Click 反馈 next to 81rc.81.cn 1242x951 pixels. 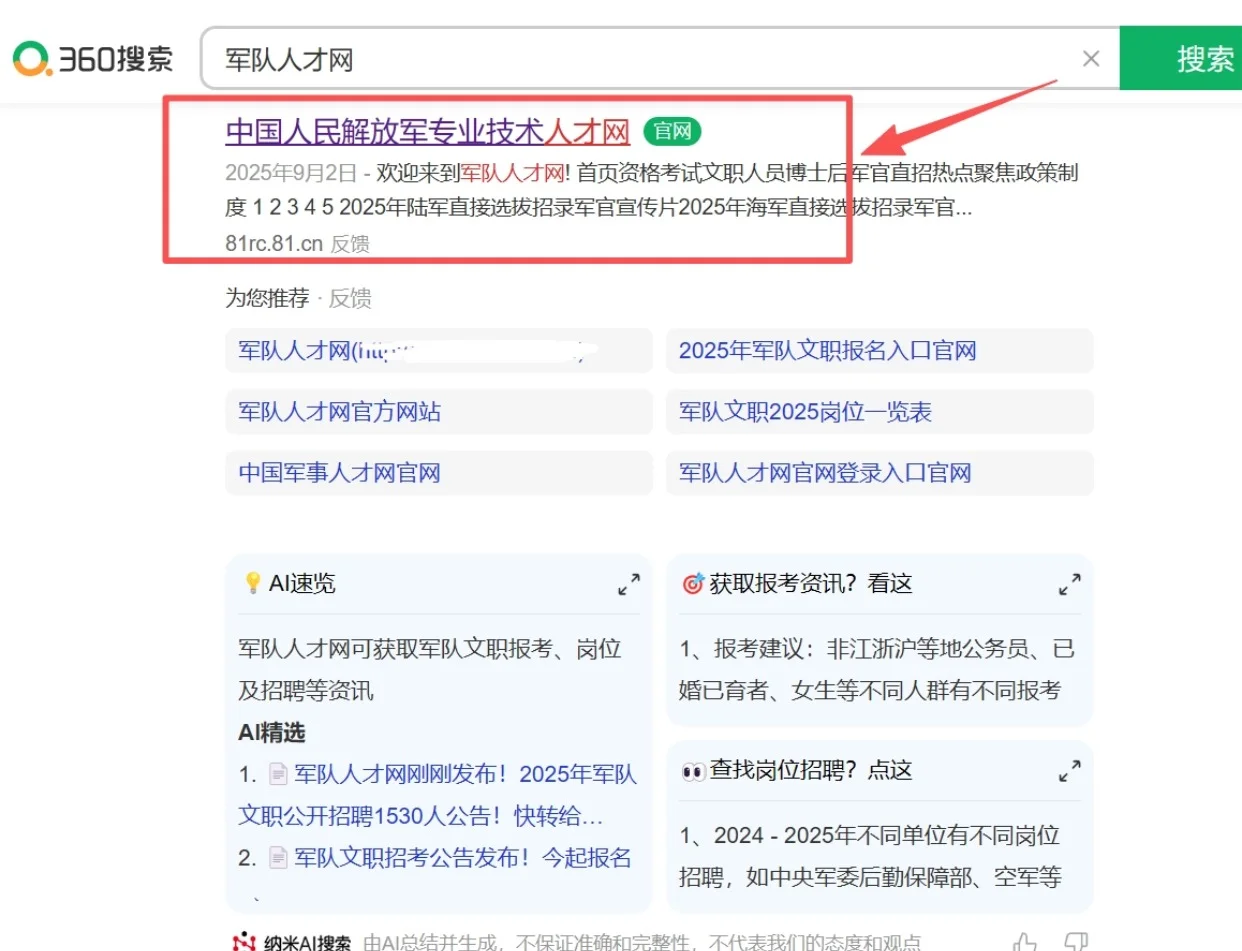[x=353, y=243]
